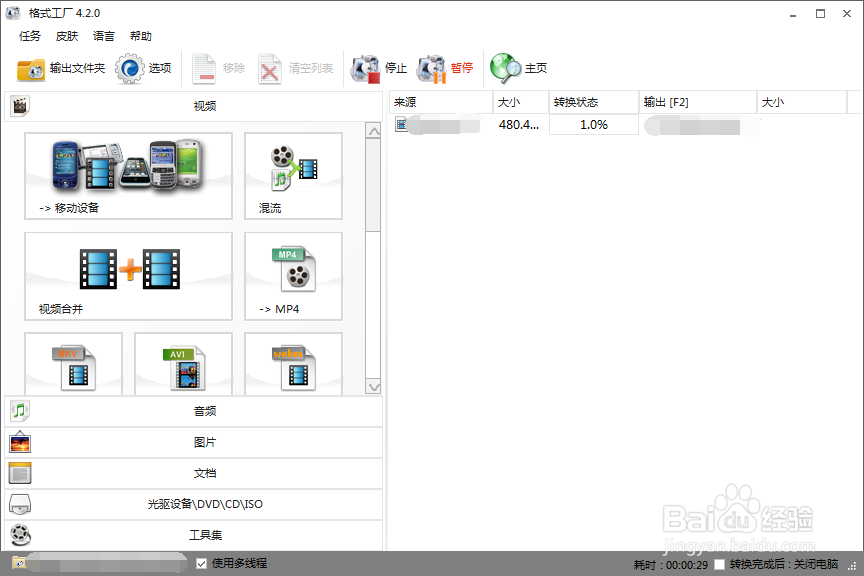Click the film reel 工具集 icon
The height and width of the screenshot is (576, 864).
(20, 535)
